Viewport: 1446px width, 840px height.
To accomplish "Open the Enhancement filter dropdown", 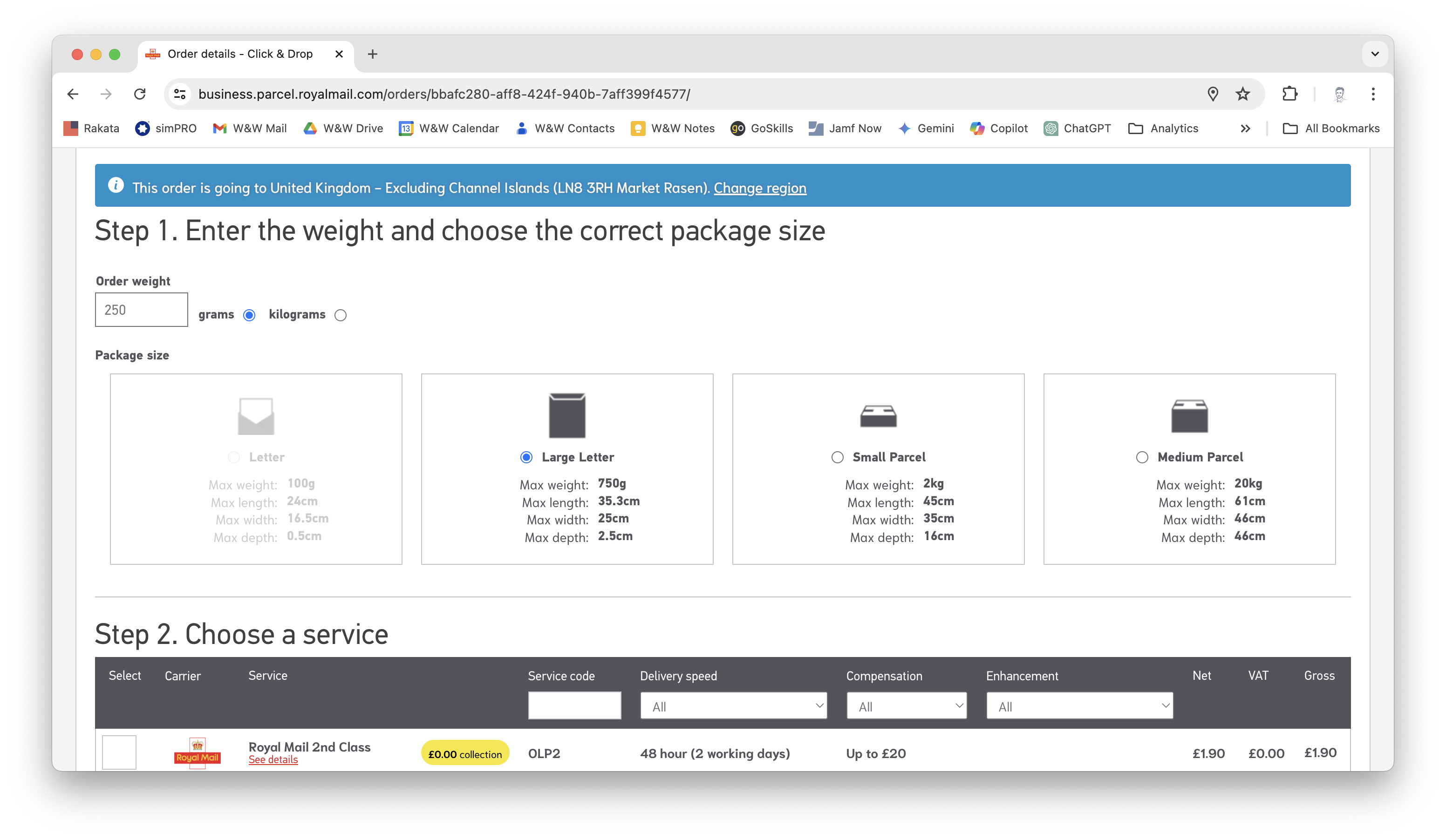I will (x=1079, y=706).
